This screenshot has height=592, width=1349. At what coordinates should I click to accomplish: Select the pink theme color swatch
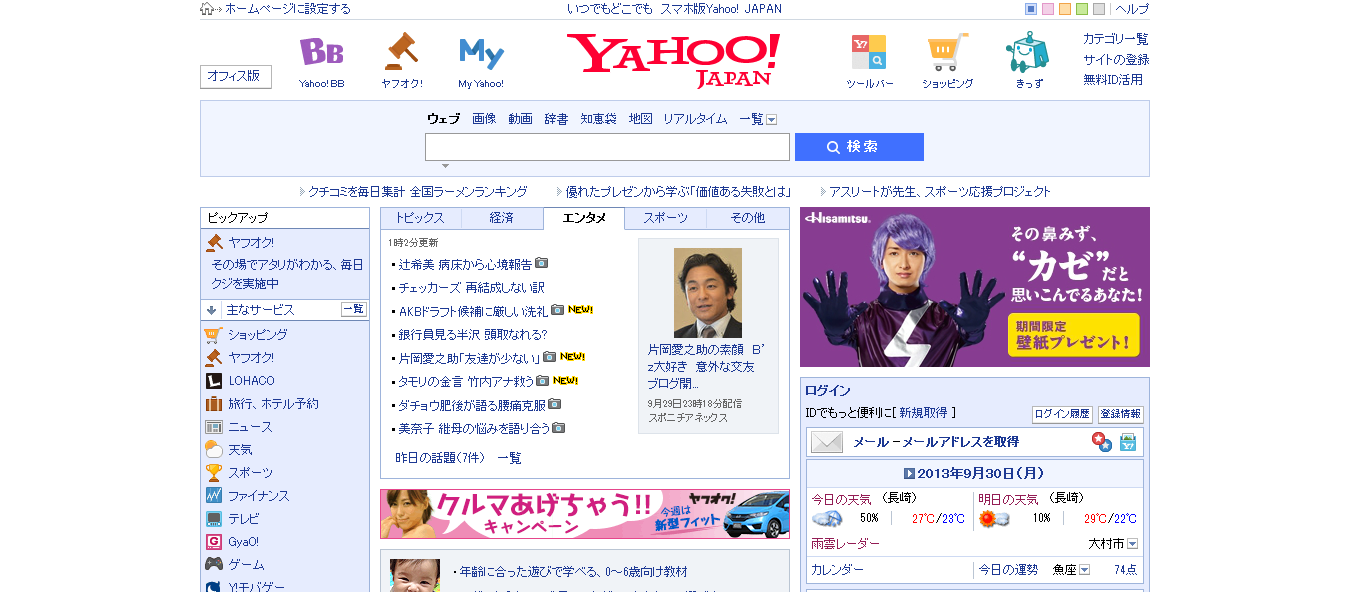tap(1048, 9)
